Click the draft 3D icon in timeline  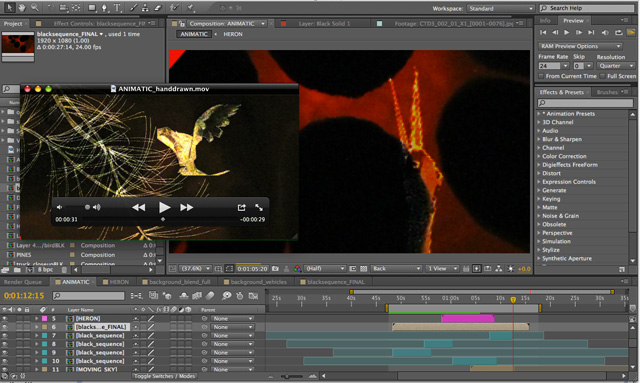click(x=167, y=295)
